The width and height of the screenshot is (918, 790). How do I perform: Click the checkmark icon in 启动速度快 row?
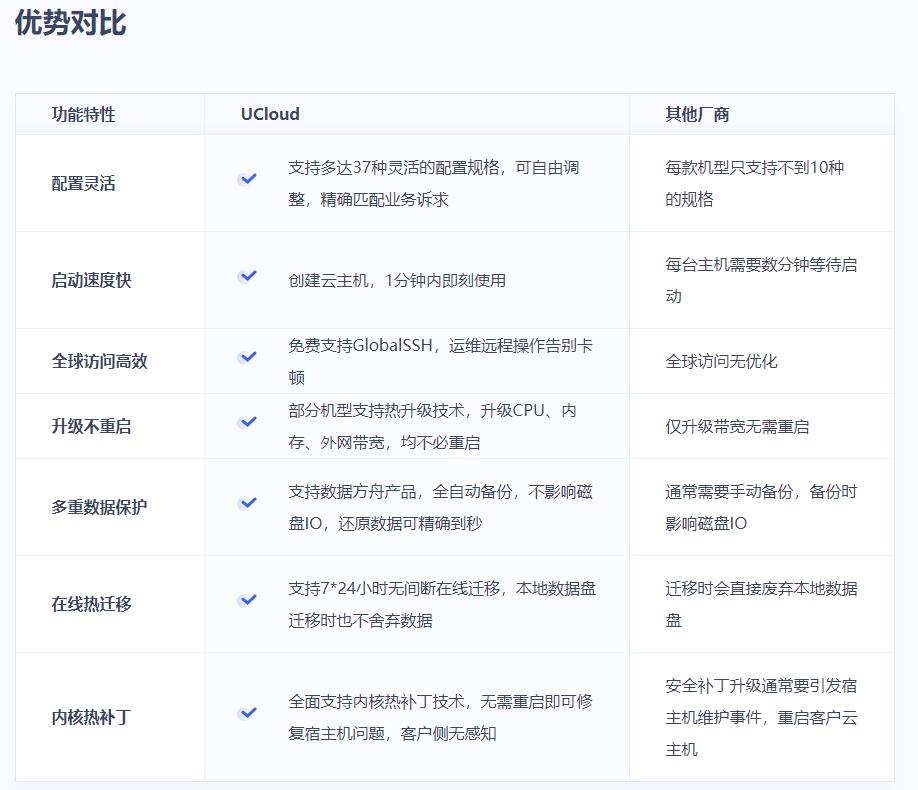click(248, 276)
